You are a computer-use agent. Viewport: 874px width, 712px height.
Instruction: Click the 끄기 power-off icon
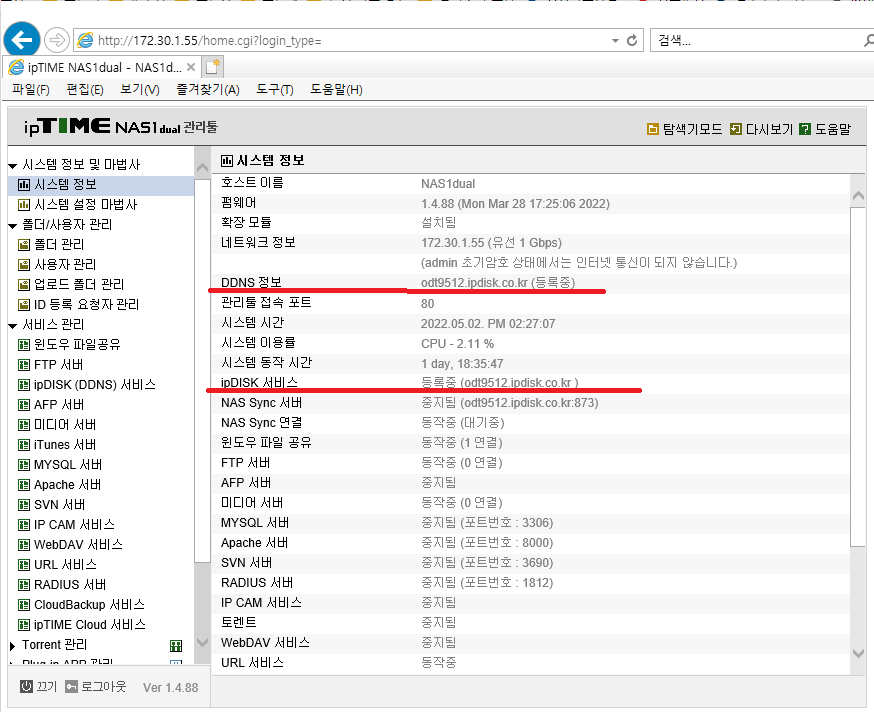click(26, 686)
